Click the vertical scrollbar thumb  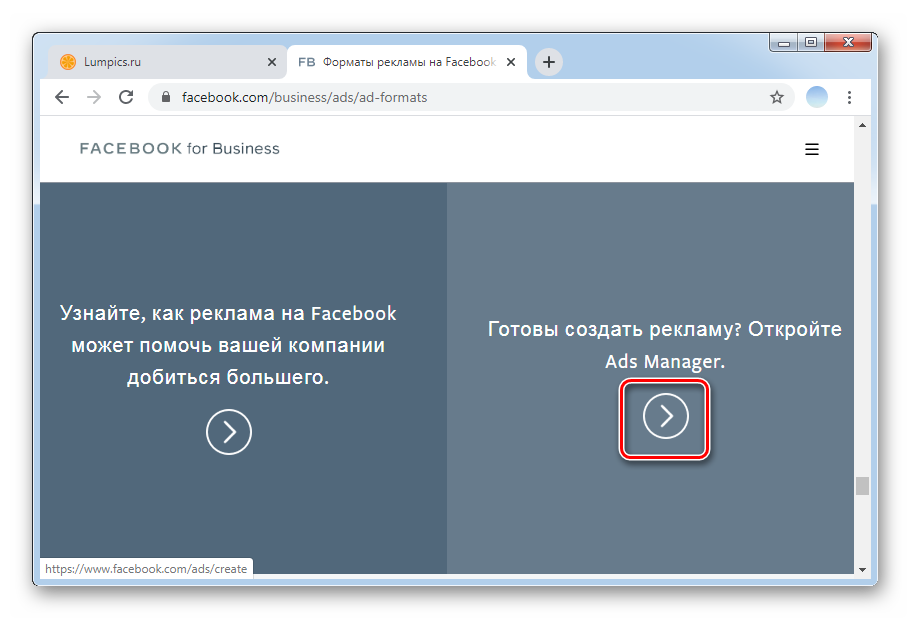862,486
